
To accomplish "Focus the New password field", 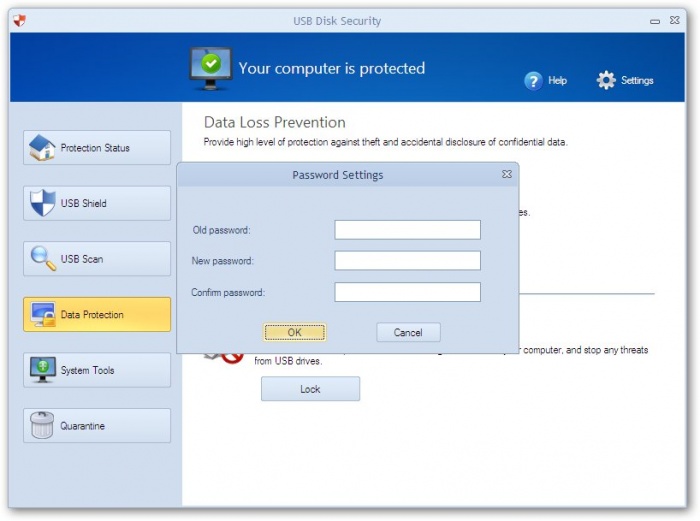I will pyautogui.click(x=408, y=261).
